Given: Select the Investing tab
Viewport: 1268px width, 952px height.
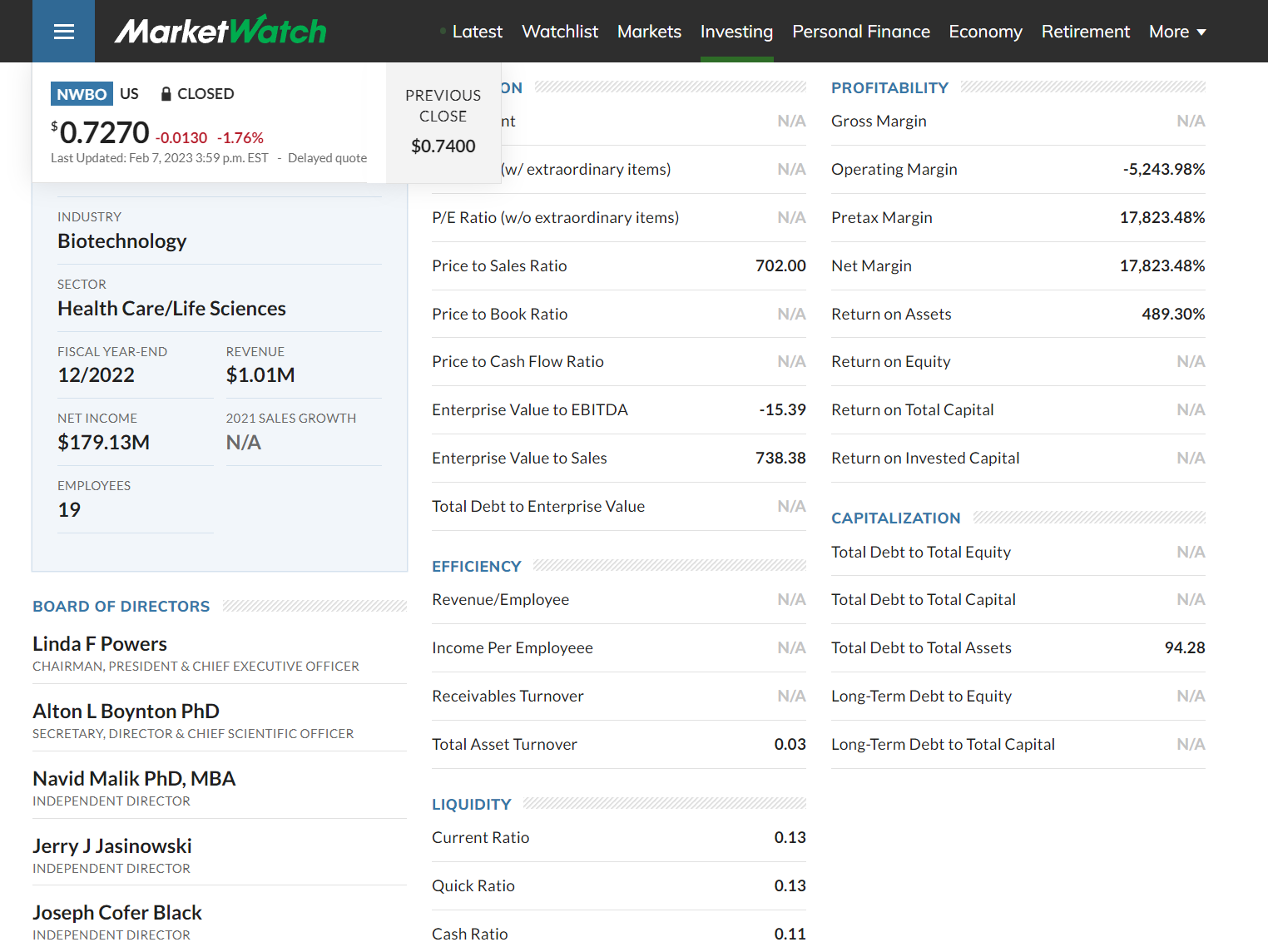Looking at the screenshot, I should click(x=736, y=32).
